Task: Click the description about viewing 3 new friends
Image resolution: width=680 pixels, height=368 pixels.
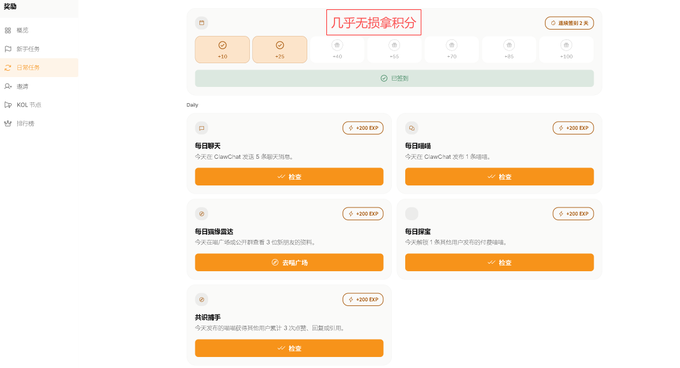Action: click(255, 243)
